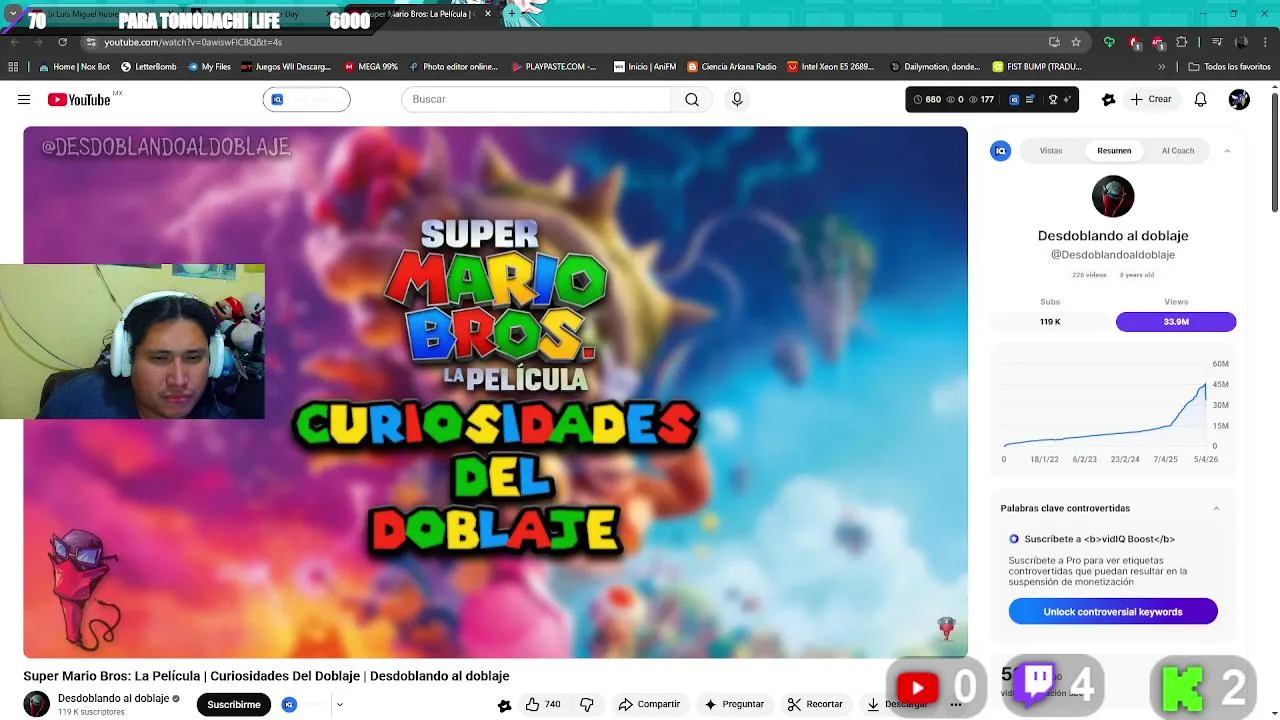Open Juegos Wii Descarg... bookmark

pyautogui.click(x=286, y=67)
